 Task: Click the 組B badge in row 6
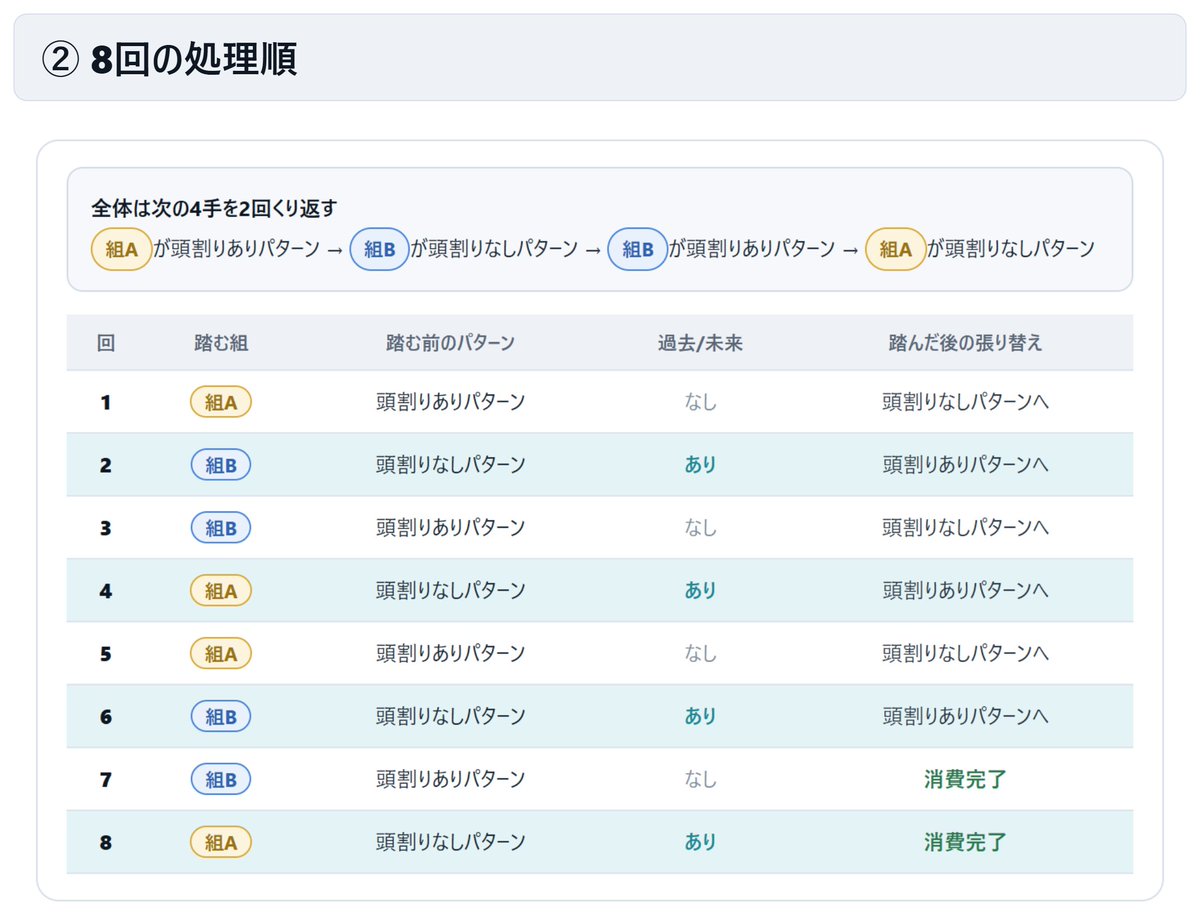221,717
